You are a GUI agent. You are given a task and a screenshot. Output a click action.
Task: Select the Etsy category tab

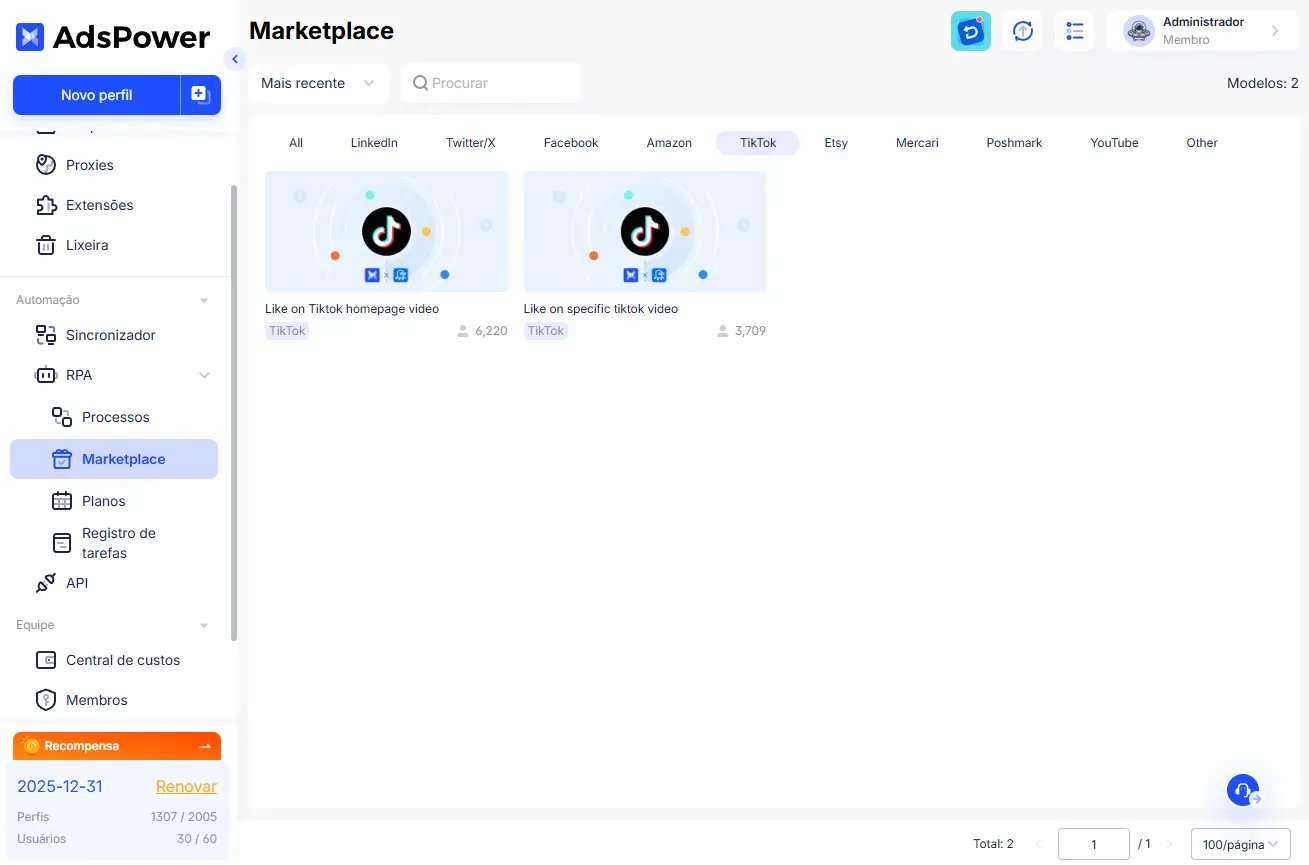pos(836,143)
